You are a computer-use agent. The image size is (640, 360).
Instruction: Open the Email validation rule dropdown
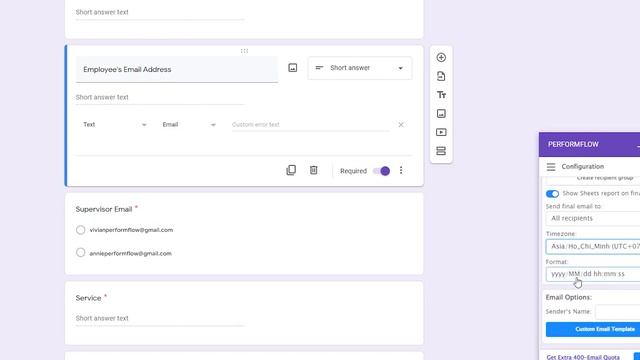[x=189, y=124]
